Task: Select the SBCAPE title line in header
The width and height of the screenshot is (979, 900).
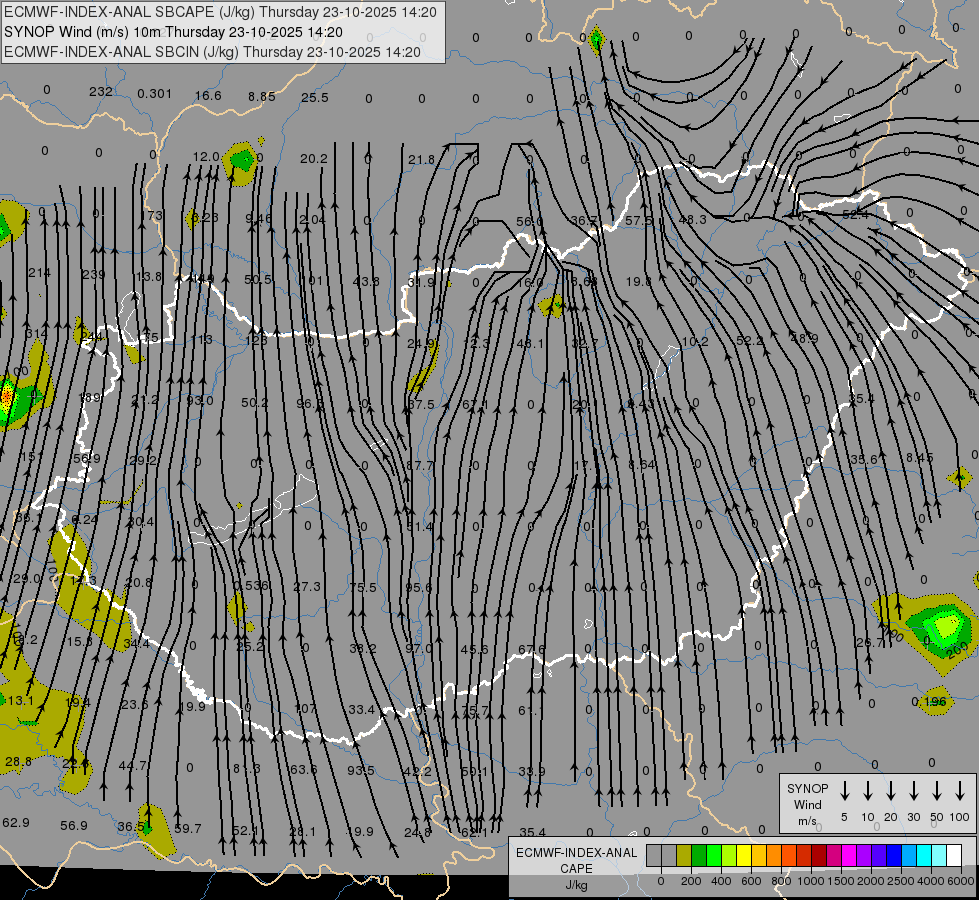Action: 220,12
